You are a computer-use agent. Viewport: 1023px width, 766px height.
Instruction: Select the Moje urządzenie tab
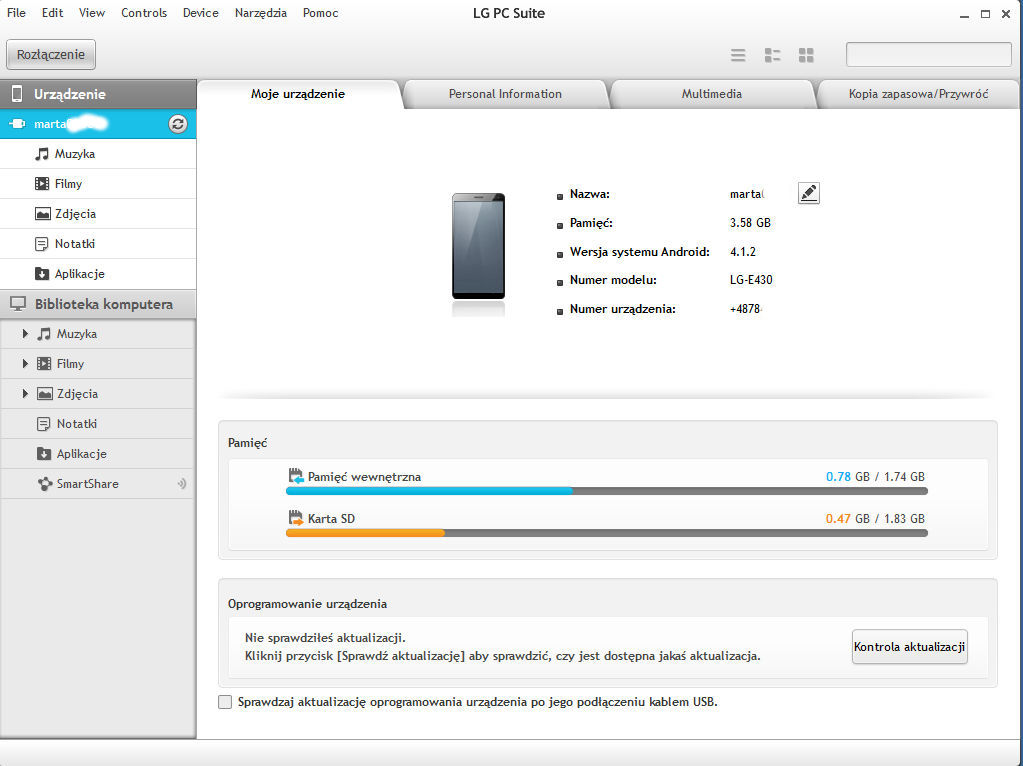click(x=298, y=94)
